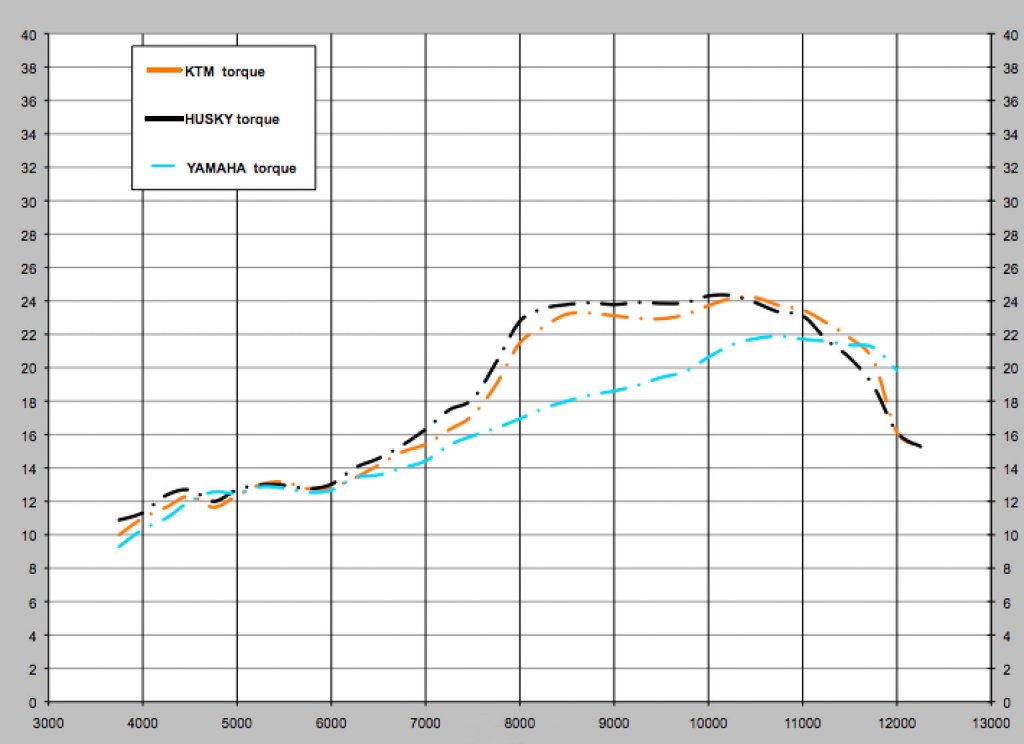This screenshot has height=744, width=1024.
Task: Click the 20 label on right y-axis
Action: [x=1008, y=368]
